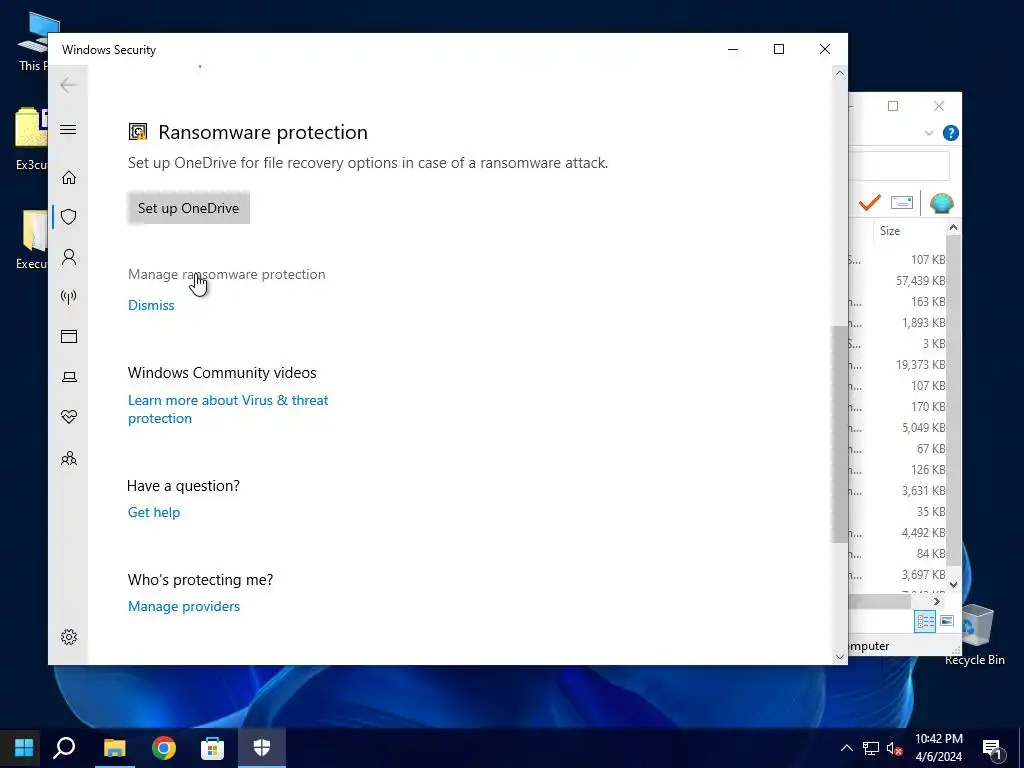Viewport: 1024px width, 768px height.
Task: Open Account protection person icon
Action: [x=69, y=257]
